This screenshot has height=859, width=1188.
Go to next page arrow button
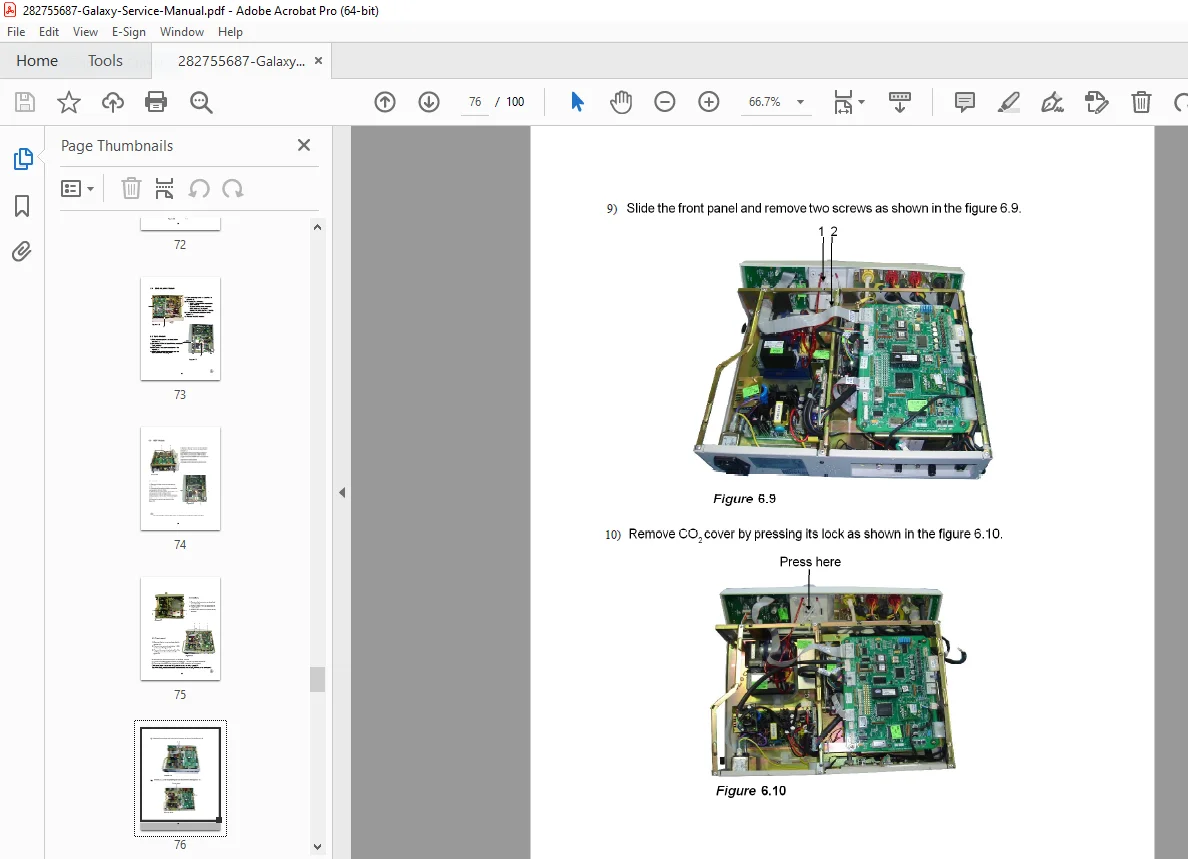(429, 102)
